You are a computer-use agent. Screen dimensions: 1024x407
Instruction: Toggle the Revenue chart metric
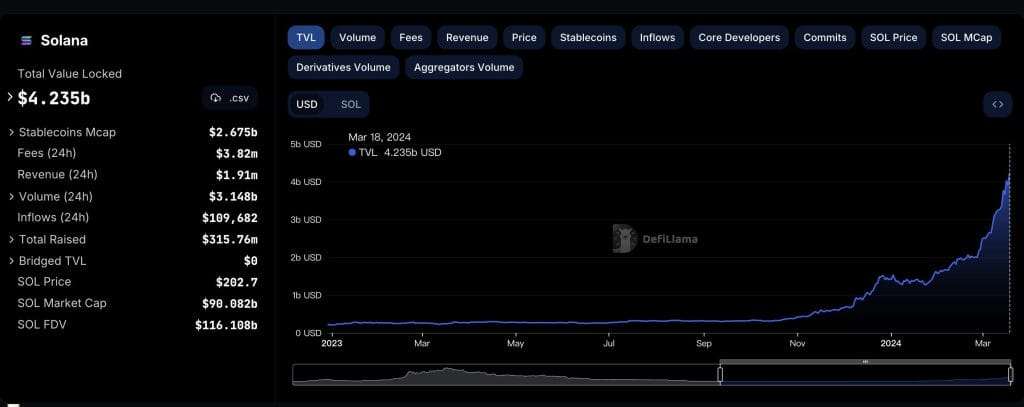point(467,38)
